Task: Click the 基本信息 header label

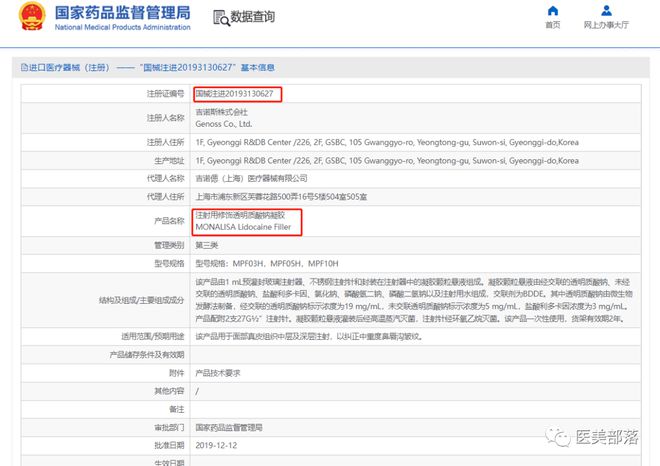Action: coord(258,67)
